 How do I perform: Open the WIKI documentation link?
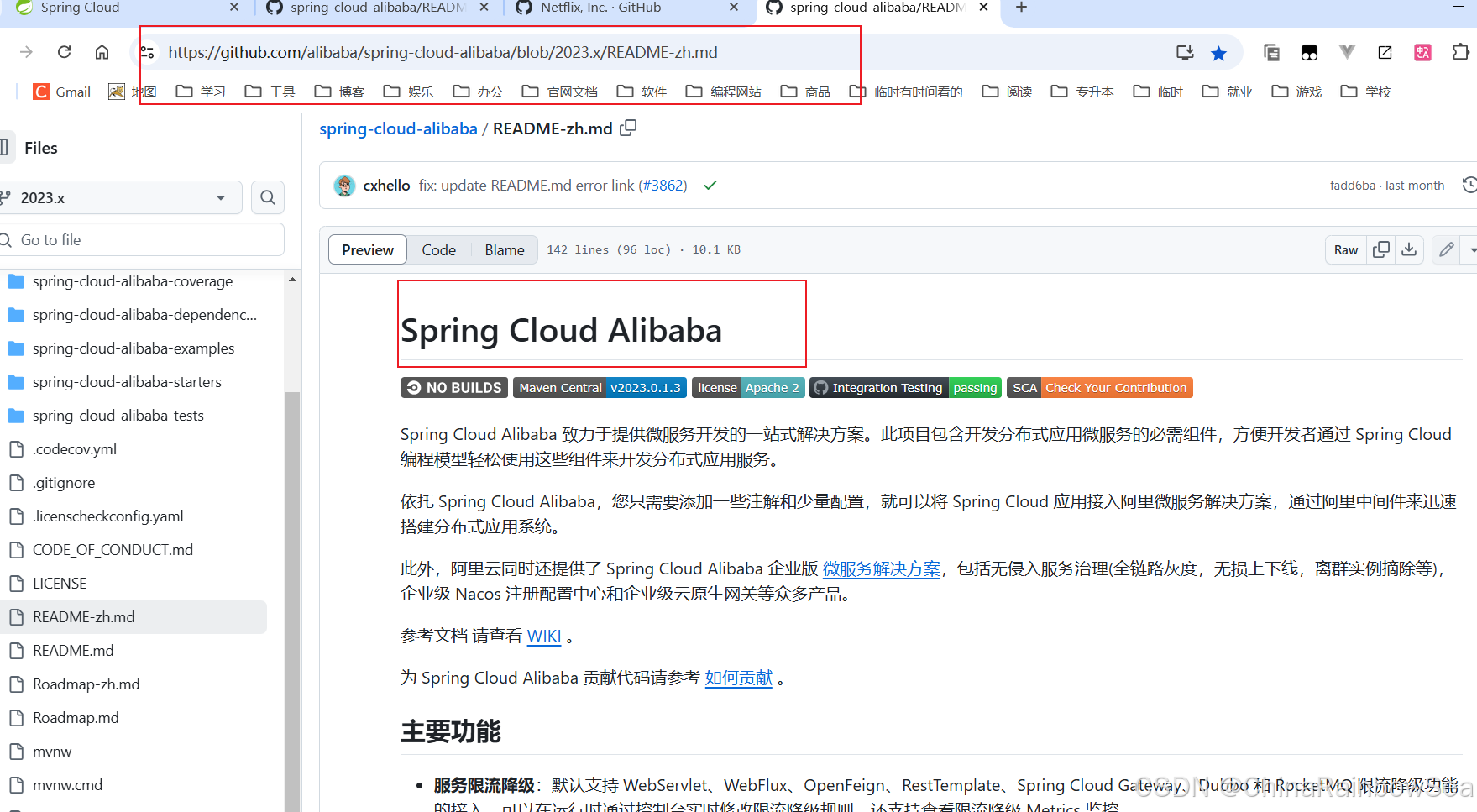tap(544, 637)
